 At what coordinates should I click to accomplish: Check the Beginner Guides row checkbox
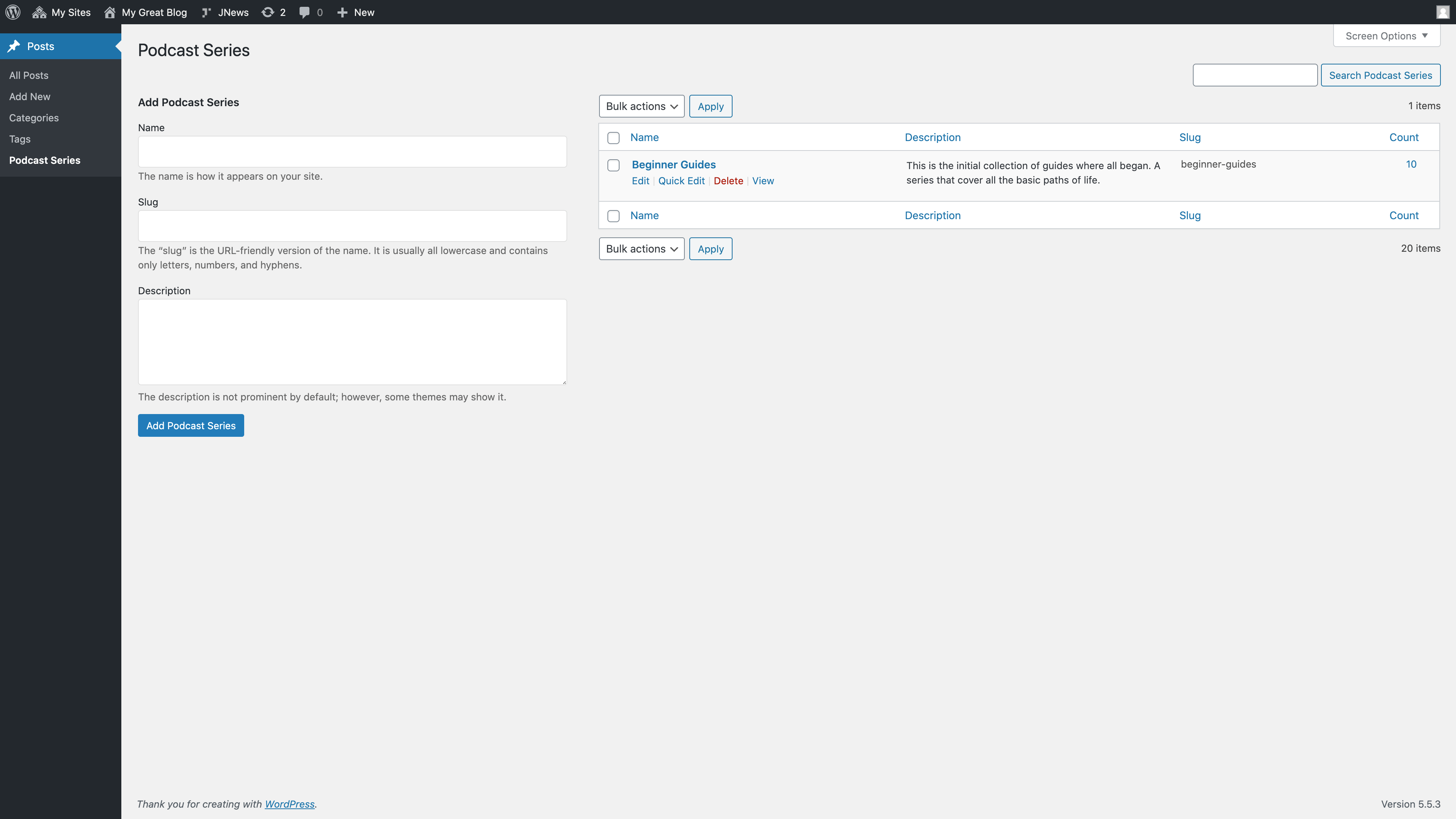(x=613, y=165)
